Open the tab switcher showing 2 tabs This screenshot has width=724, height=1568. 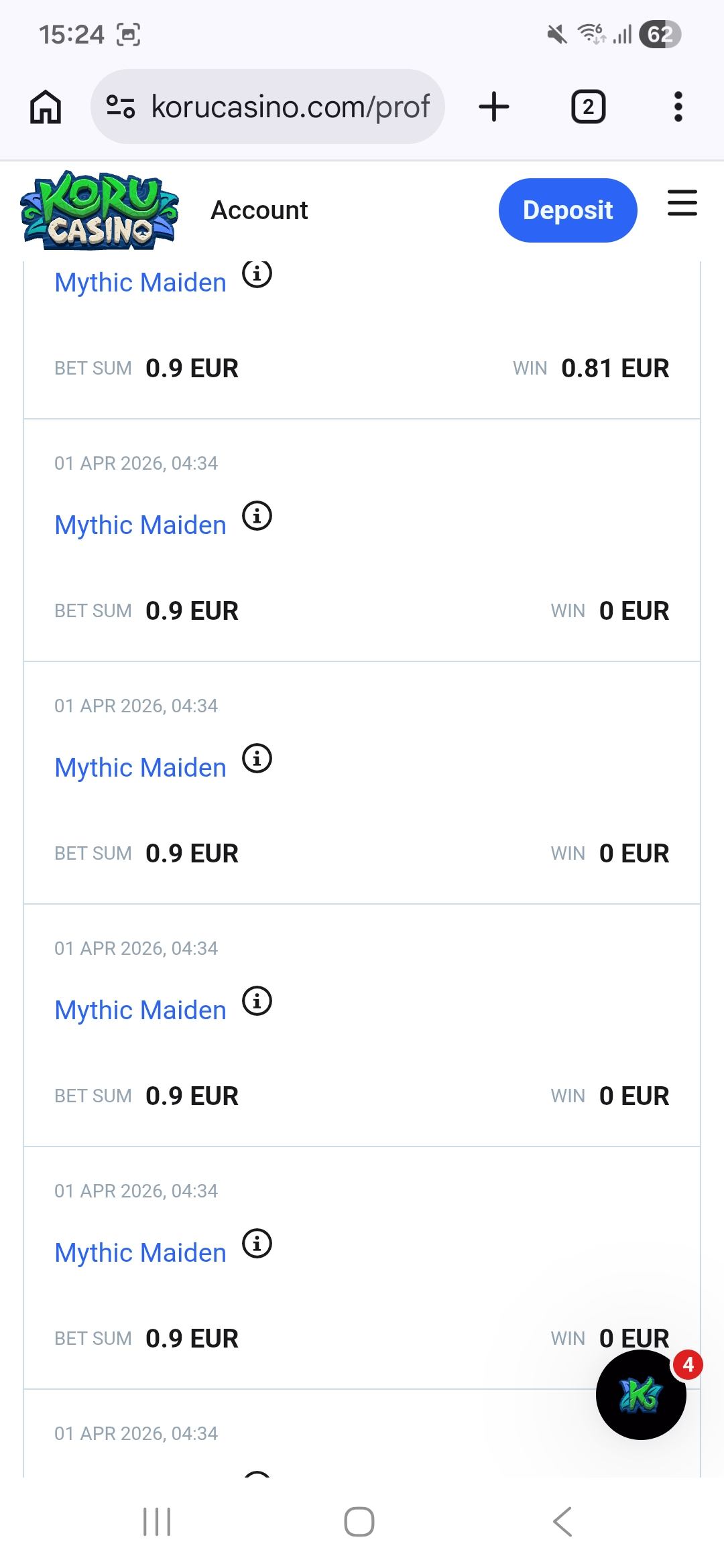tap(588, 107)
